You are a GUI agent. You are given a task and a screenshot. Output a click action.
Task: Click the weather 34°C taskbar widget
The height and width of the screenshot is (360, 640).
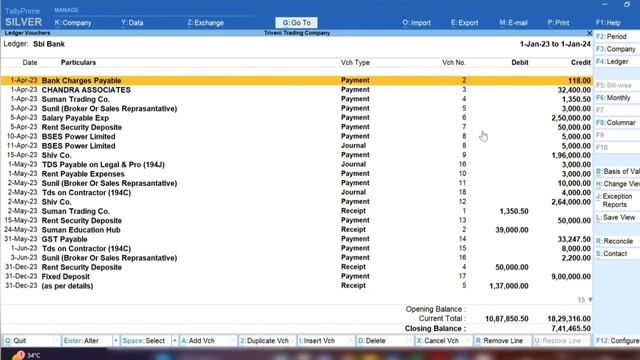click(27, 355)
